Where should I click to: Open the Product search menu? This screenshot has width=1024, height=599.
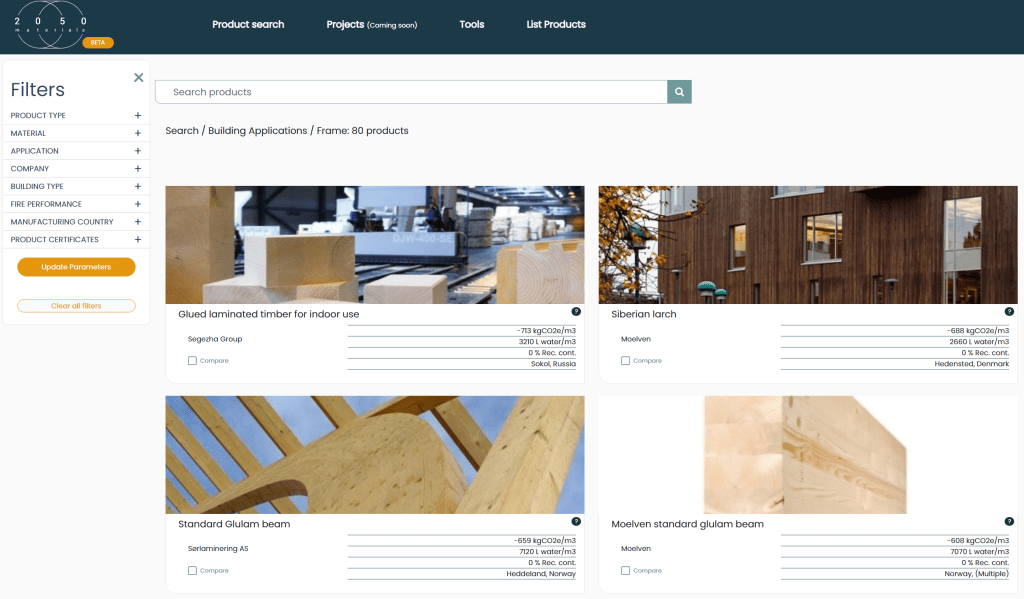[248, 24]
